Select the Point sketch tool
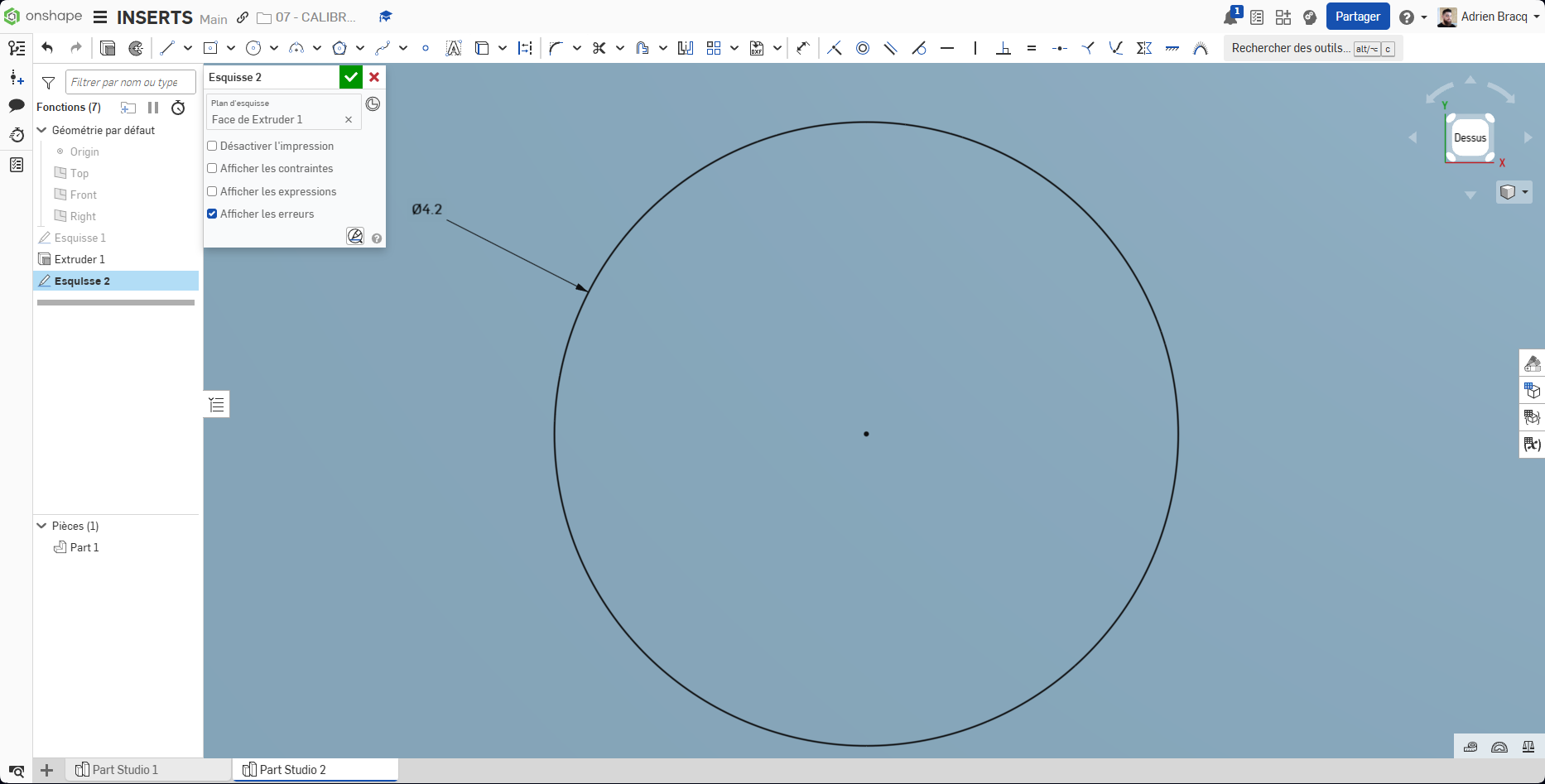This screenshot has width=1545, height=784. pos(426,48)
